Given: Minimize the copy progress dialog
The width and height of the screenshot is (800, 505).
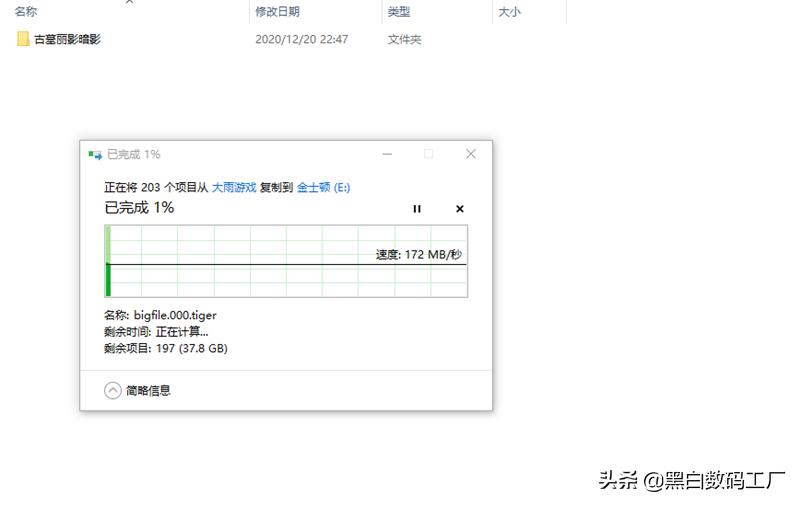Looking at the screenshot, I should tap(387, 154).
